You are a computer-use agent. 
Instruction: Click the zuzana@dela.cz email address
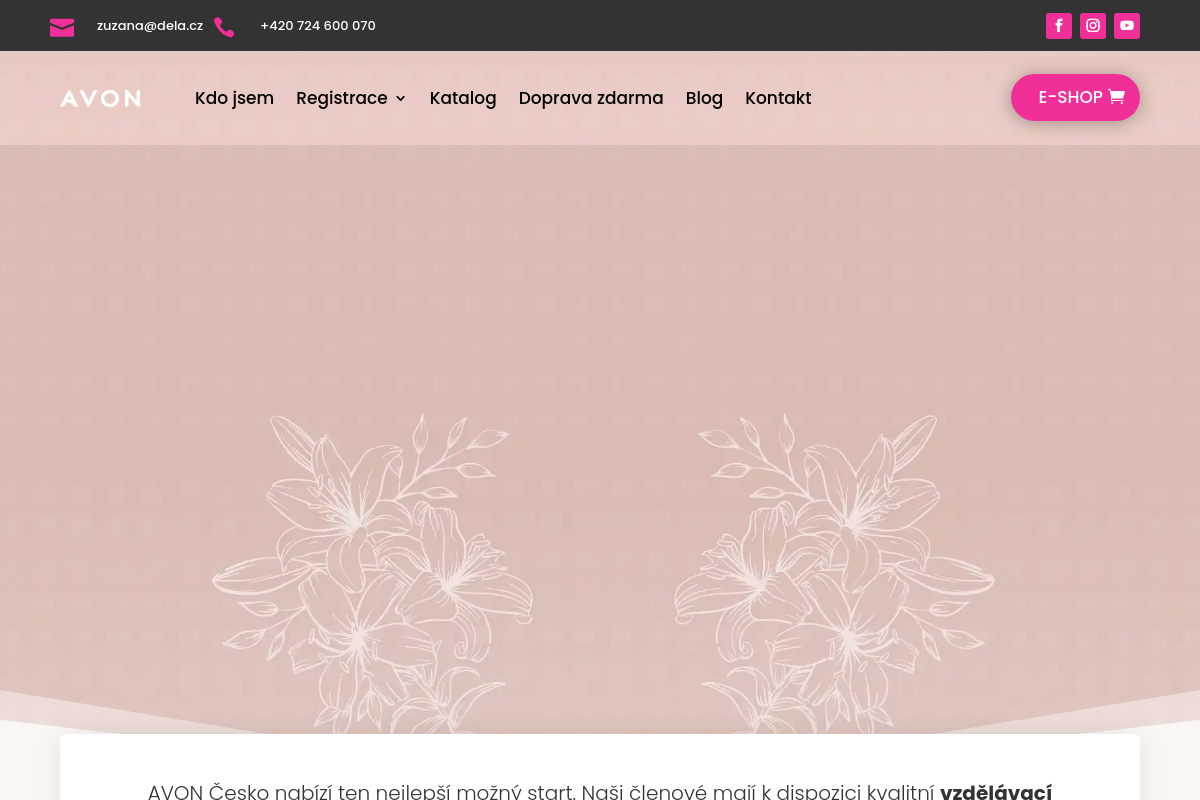point(150,26)
